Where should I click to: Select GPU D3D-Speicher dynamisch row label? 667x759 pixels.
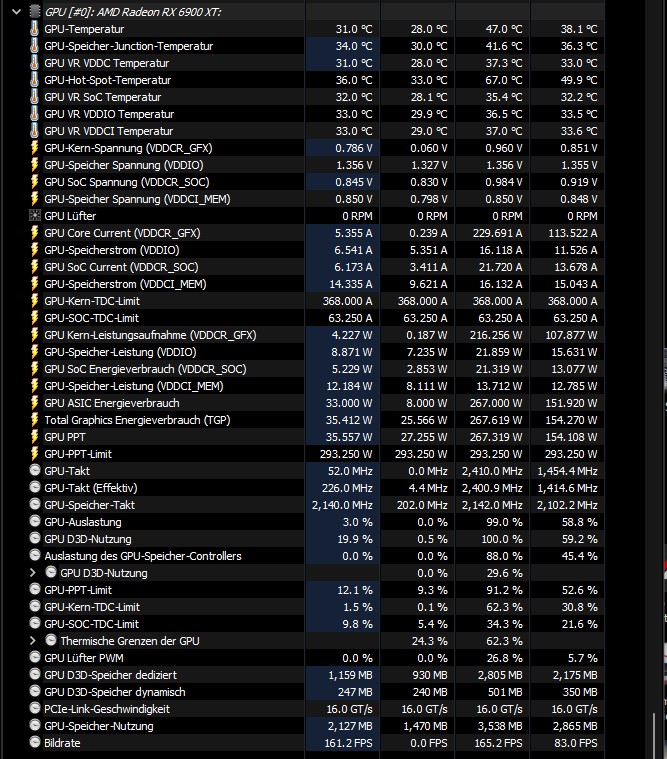[115, 692]
